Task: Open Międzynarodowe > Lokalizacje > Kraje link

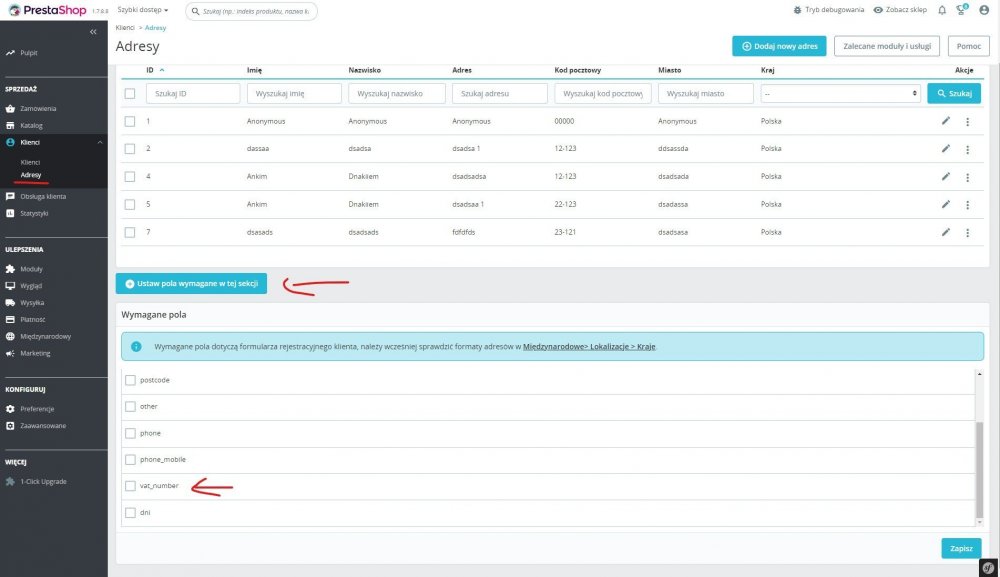Action: (589, 347)
